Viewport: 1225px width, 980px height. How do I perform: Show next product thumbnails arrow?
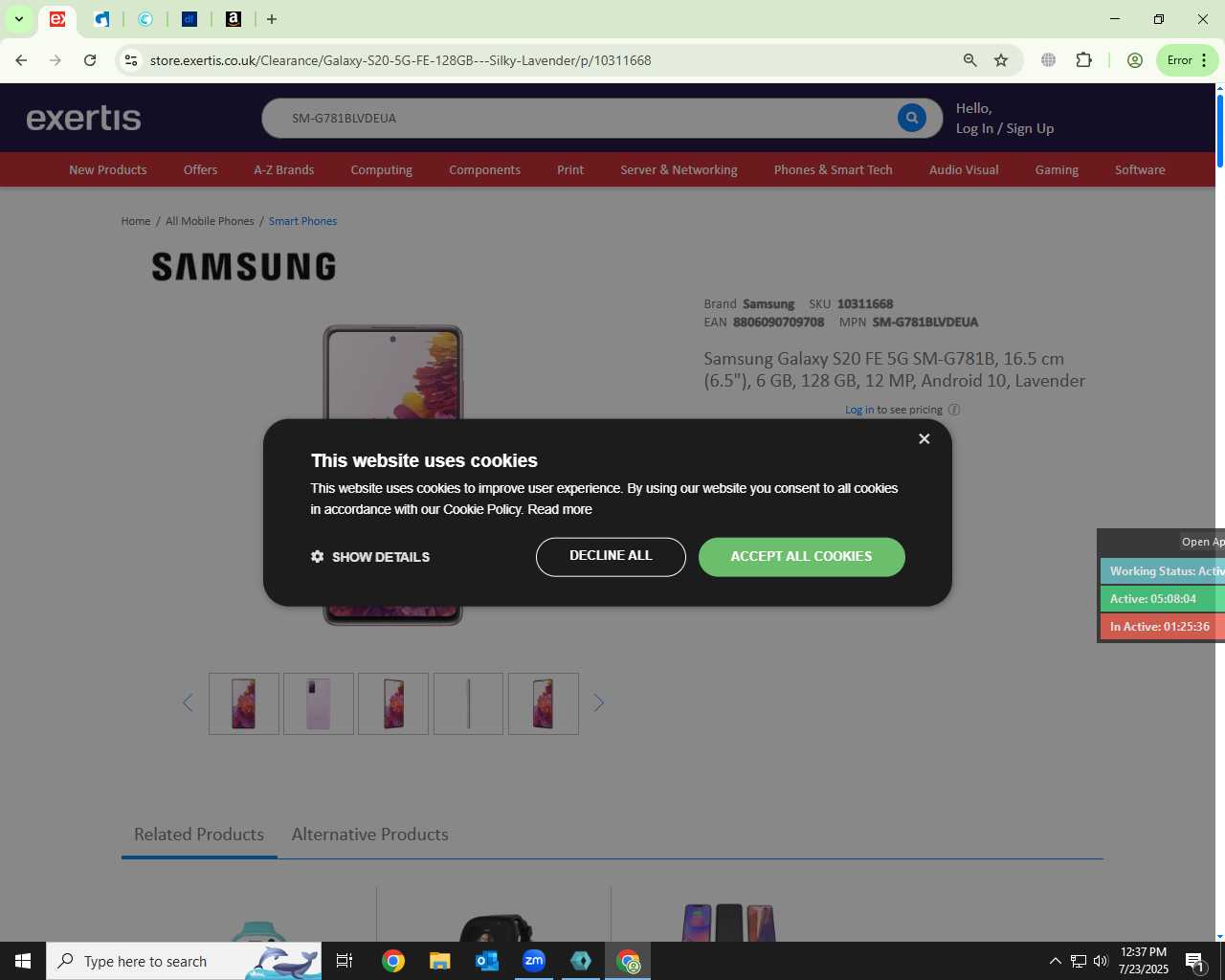pos(598,703)
